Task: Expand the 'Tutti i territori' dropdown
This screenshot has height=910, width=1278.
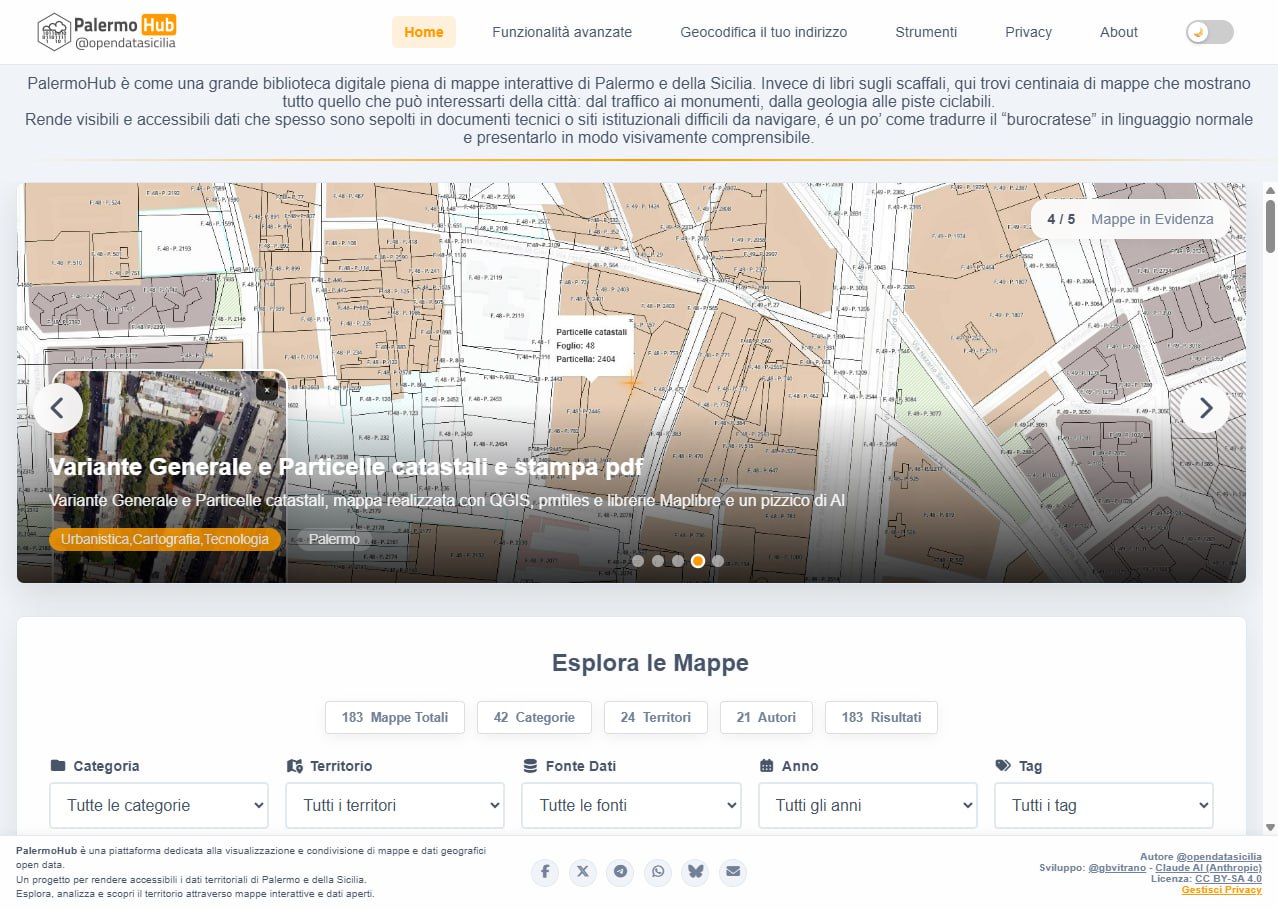Action: pyautogui.click(x=394, y=805)
